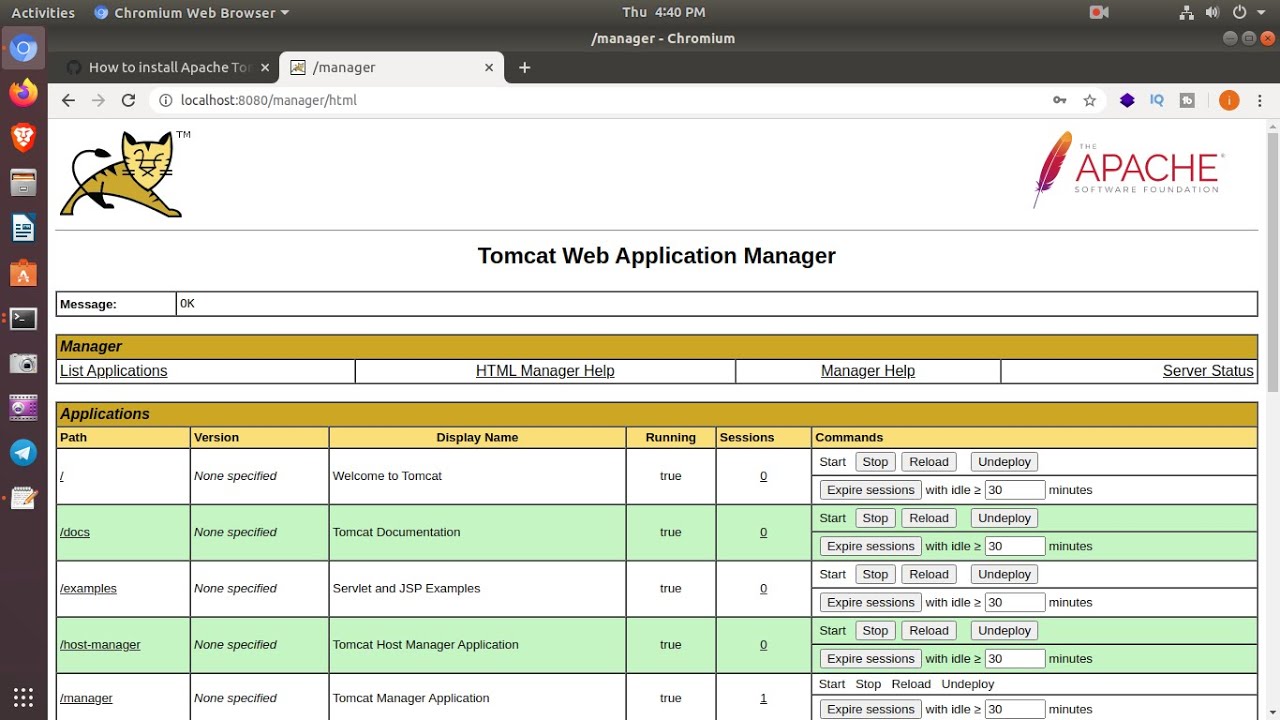The width and height of the screenshot is (1280, 720).
Task: Open network status in top bar
Action: point(1186,12)
